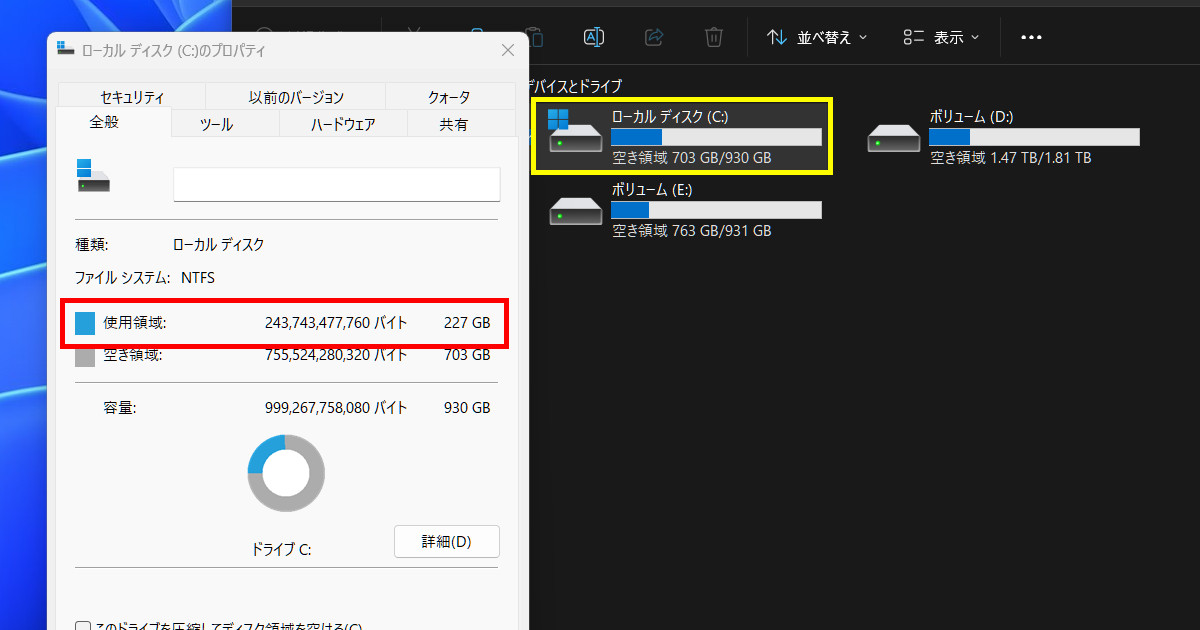Image resolution: width=1200 pixels, height=630 pixels.
Task: Click the drive icon in the properties dialog
Action: click(92, 176)
